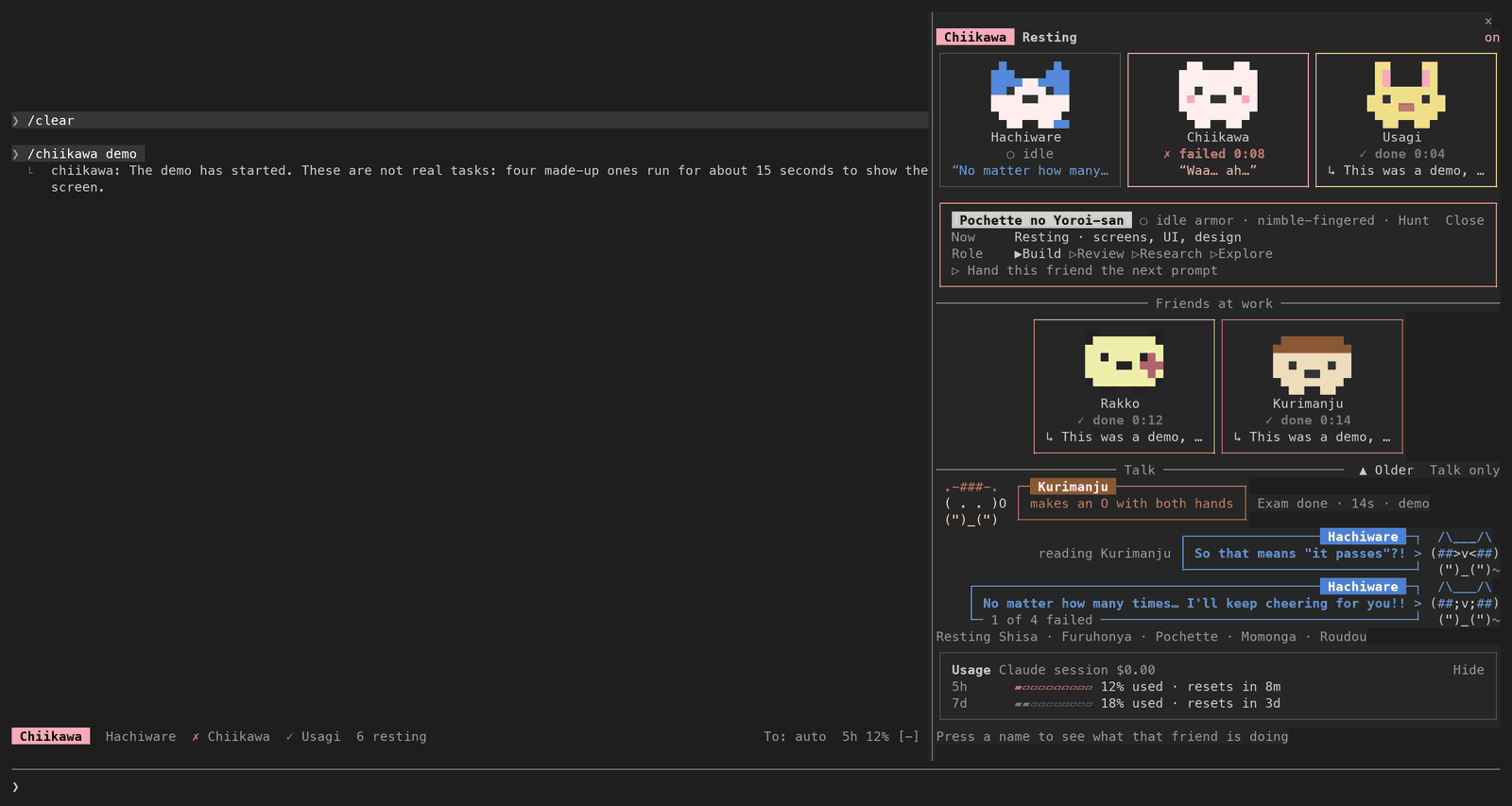The width and height of the screenshot is (1512, 806).
Task: Click the Hachiware ASCII cat beside "it passes"
Action: pyautogui.click(x=1465, y=554)
